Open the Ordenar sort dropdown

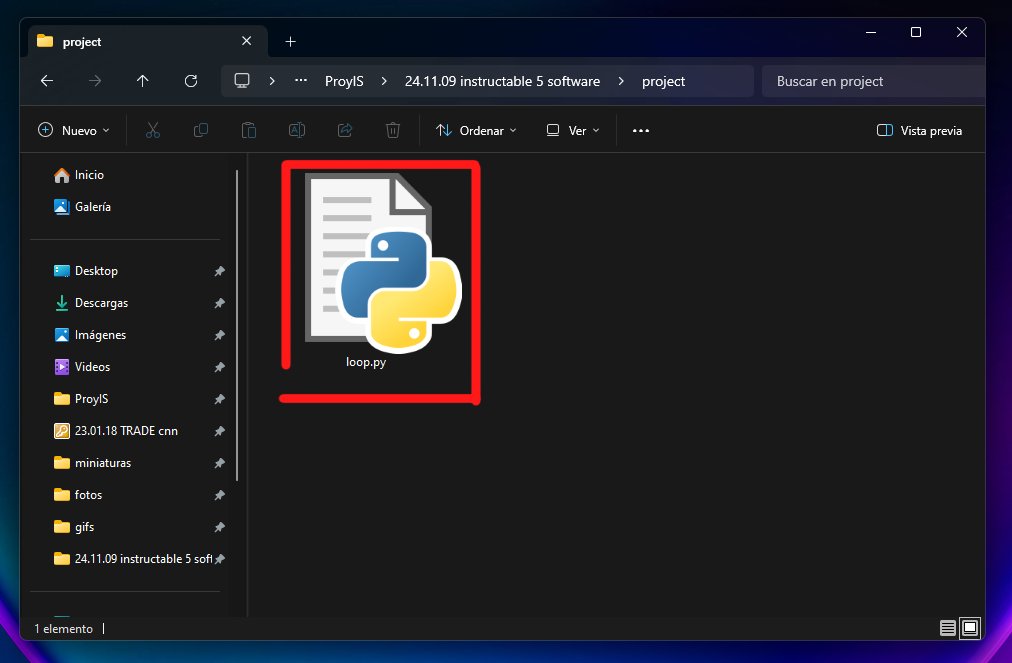pyautogui.click(x=476, y=130)
